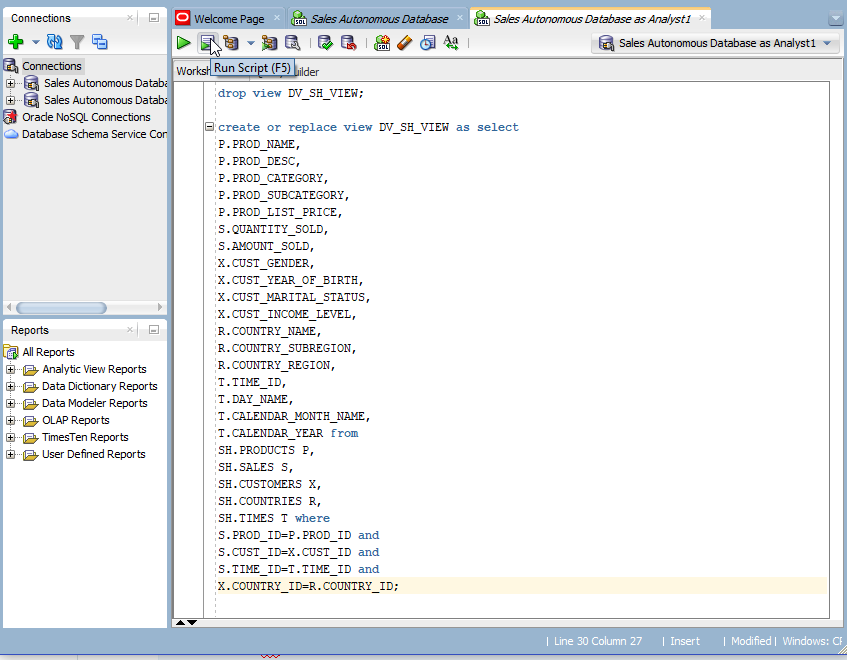Minimize the Reports panel
Image resolution: width=847 pixels, height=660 pixels.
154,329
